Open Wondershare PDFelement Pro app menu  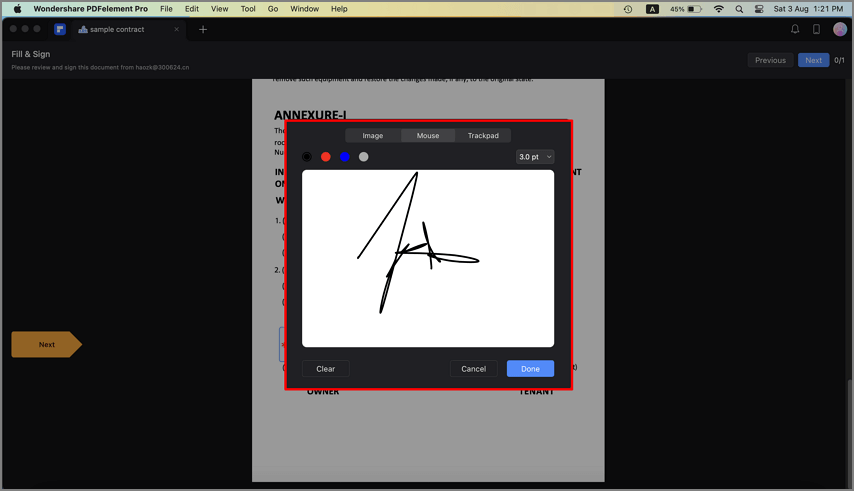click(x=90, y=9)
